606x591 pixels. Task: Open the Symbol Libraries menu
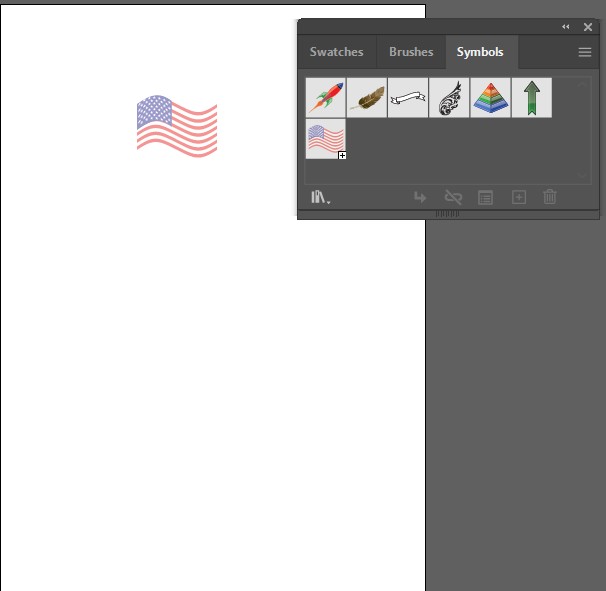[320, 198]
